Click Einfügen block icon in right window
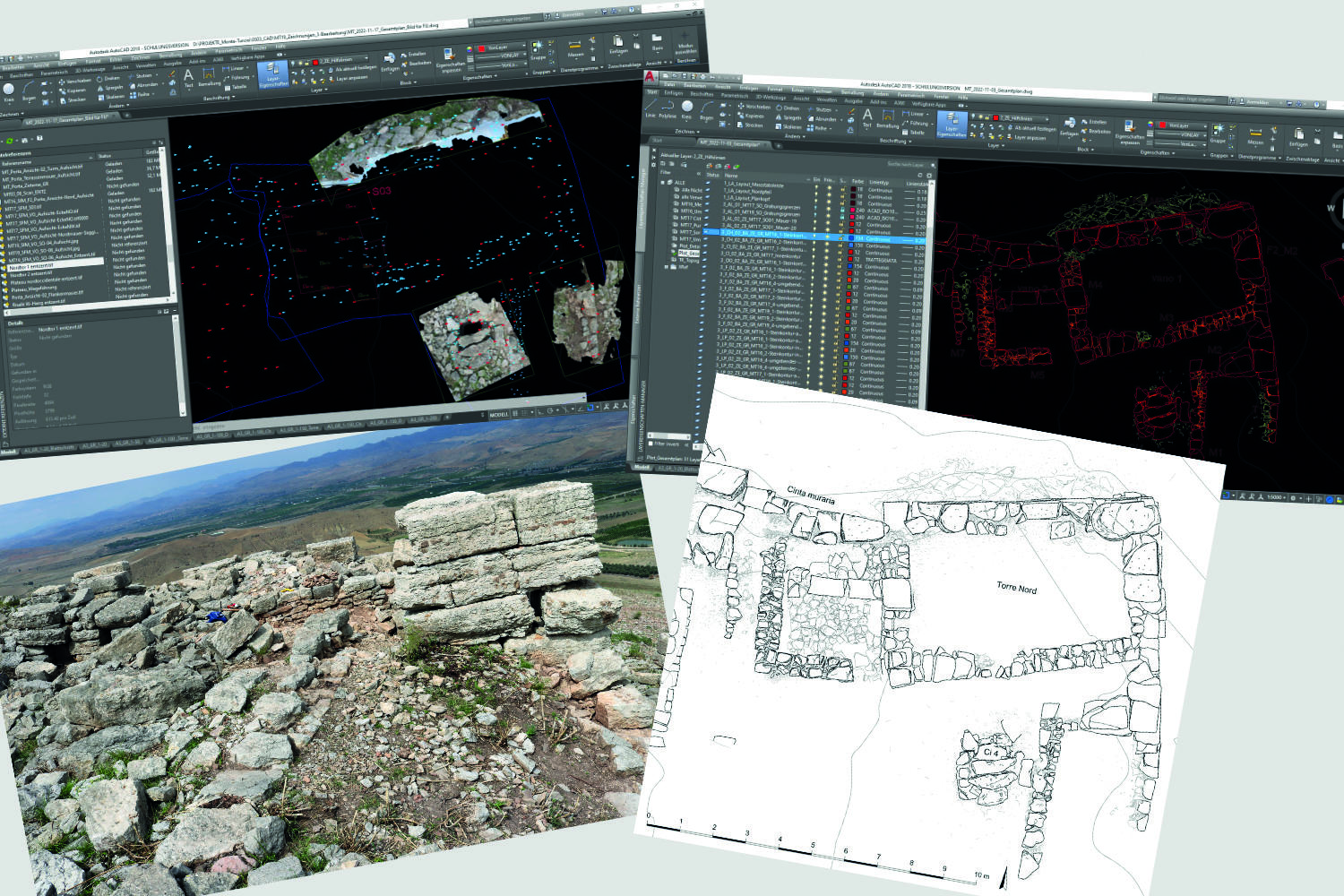This screenshot has width=1344, height=896. click(x=1069, y=126)
